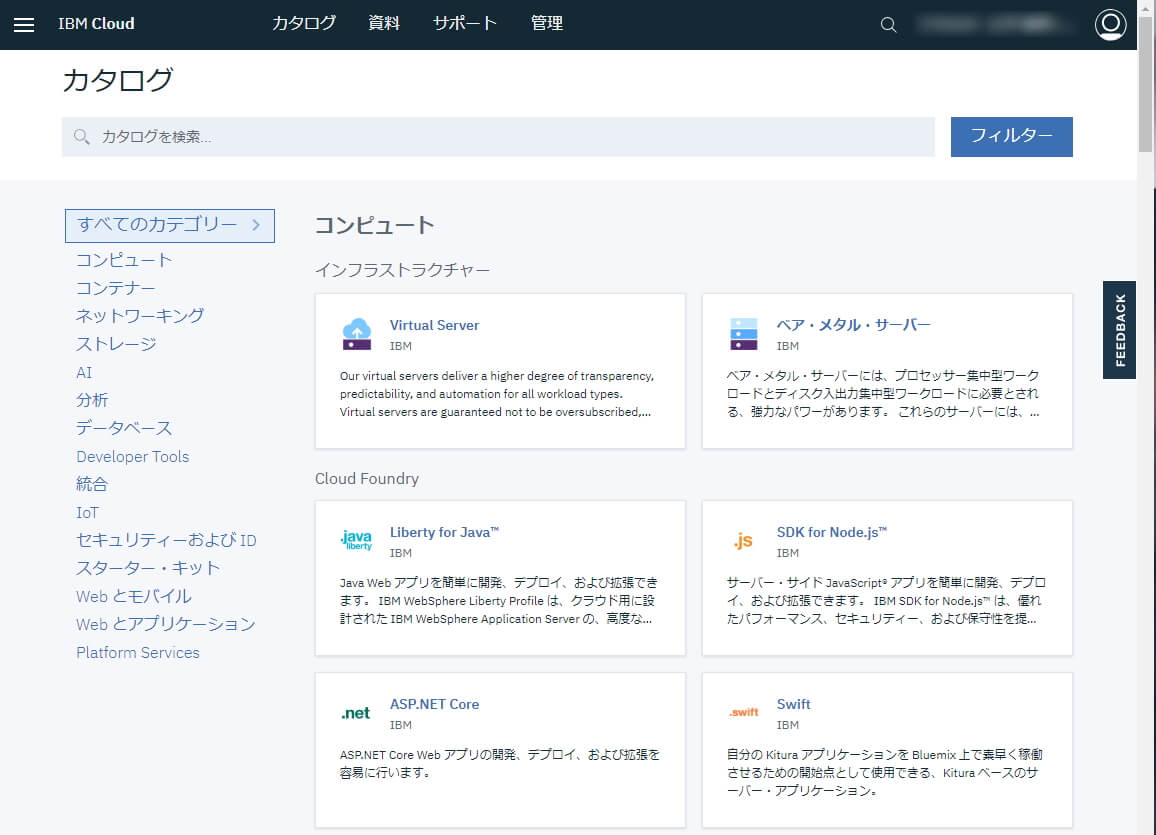Click the page vertical scrollbar thumb

1146,84
